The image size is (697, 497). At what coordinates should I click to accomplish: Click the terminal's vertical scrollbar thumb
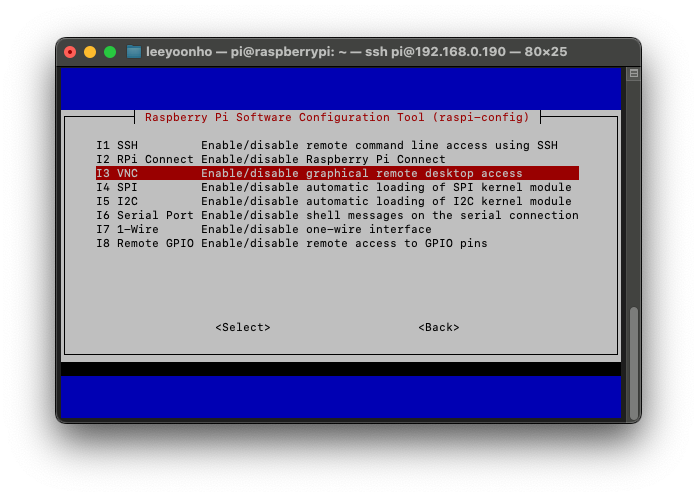[633, 360]
